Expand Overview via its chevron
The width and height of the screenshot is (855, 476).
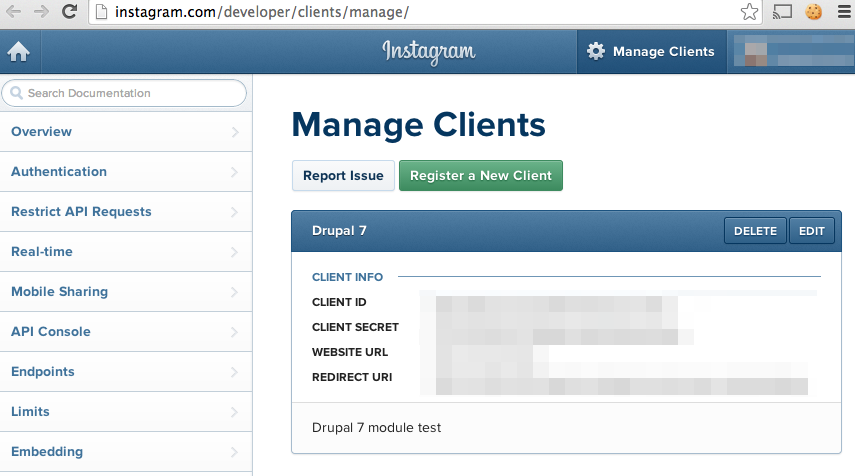(x=234, y=132)
